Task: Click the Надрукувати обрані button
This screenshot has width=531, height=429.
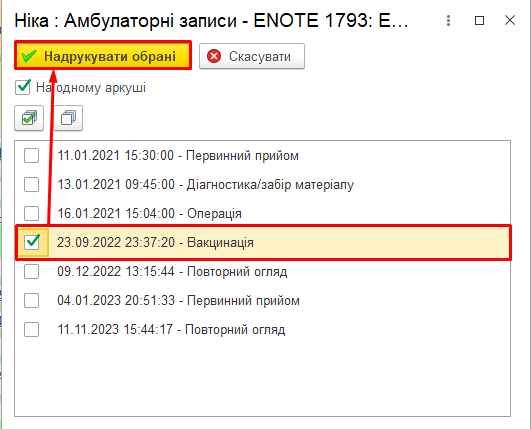Action: click(103, 56)
